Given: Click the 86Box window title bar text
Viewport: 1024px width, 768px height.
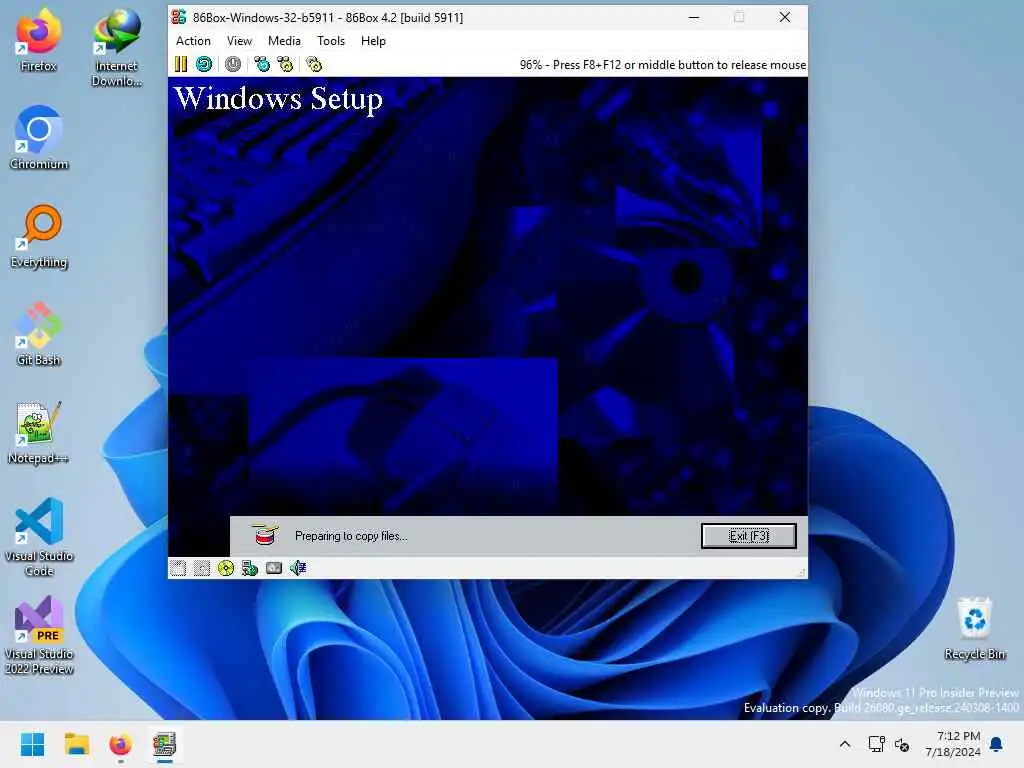Looking at the screenshot, I should pyautogui.click(x=328, y=18).
